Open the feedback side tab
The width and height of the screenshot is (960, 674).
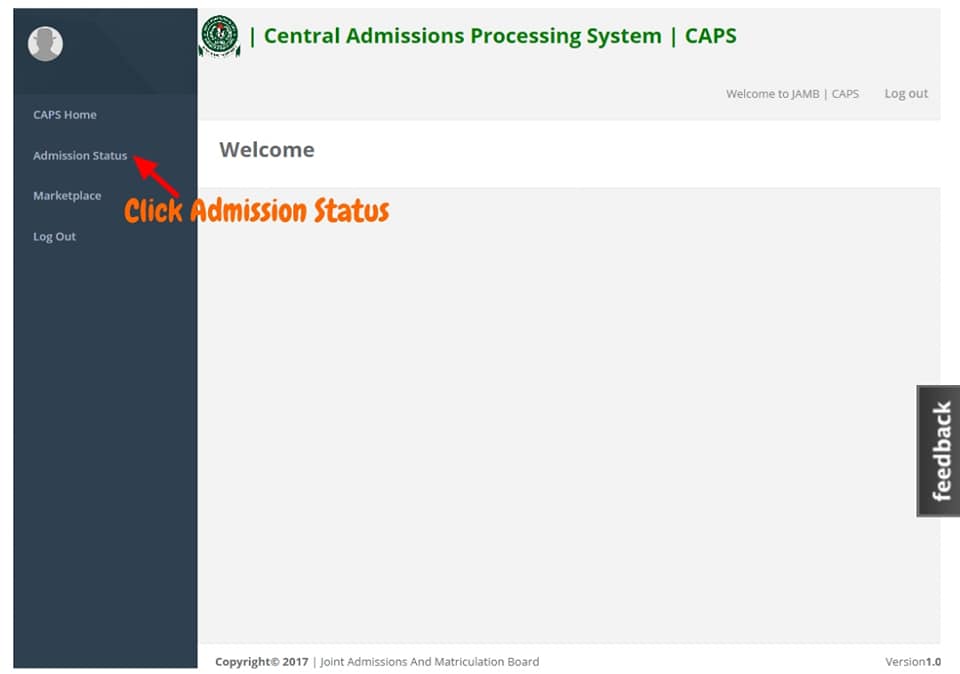point(939,451)
